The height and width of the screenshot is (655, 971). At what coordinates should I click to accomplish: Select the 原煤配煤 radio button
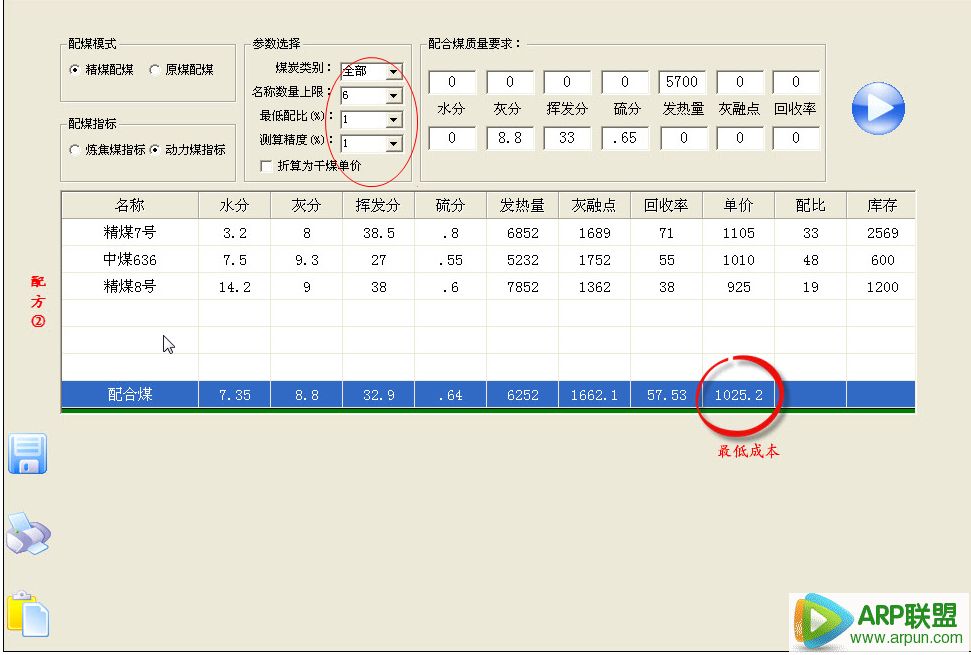pos(155,70)
